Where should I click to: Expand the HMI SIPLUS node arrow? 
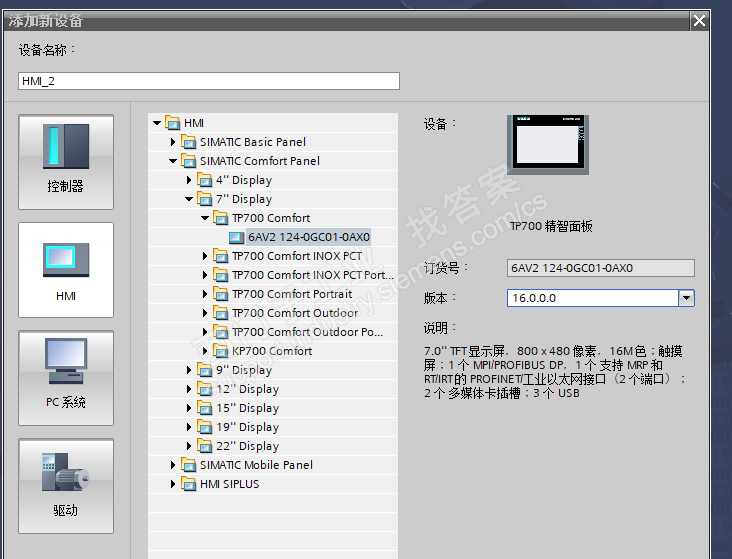tap(173, 484)
